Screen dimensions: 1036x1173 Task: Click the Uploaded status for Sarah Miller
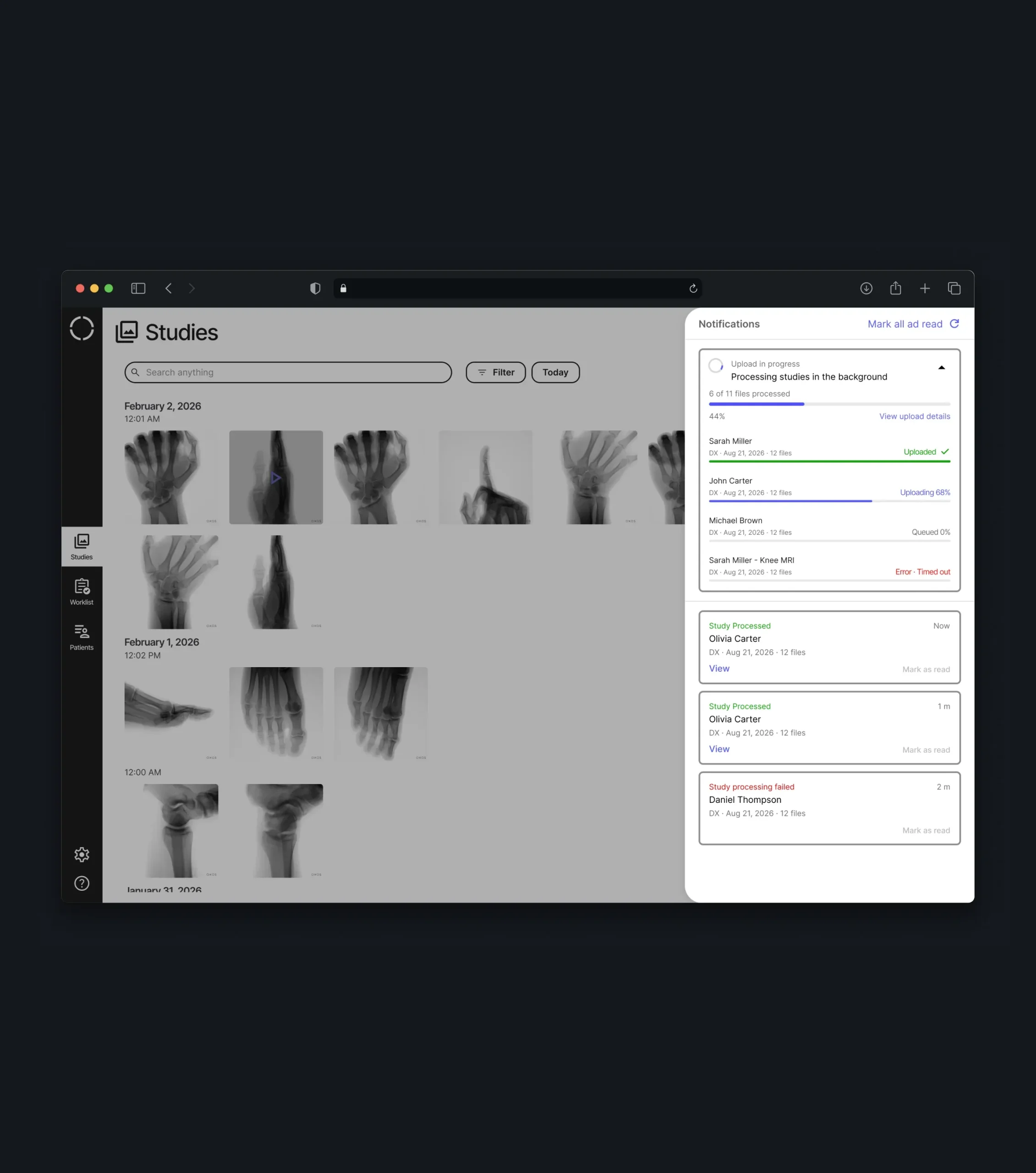(x=926, y=452)
